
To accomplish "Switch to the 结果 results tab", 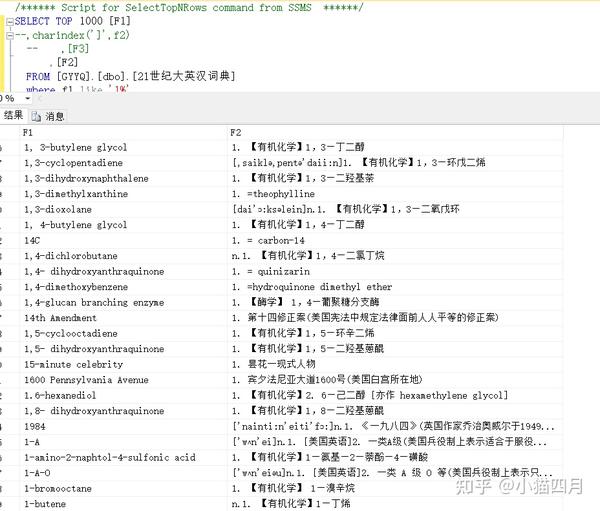I will (x=13, y=115).
